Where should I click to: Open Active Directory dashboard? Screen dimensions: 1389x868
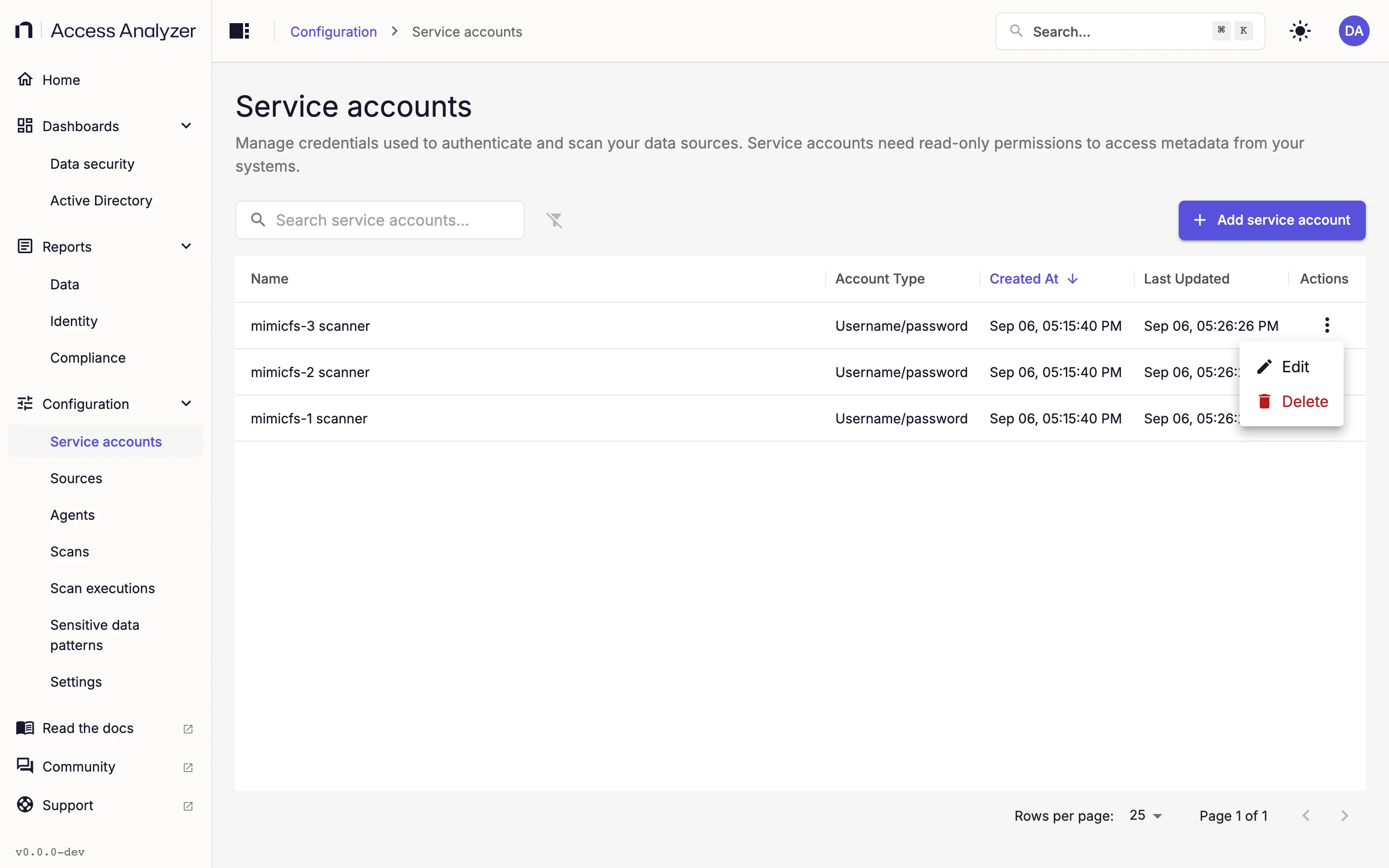click(x=101, y=201)
